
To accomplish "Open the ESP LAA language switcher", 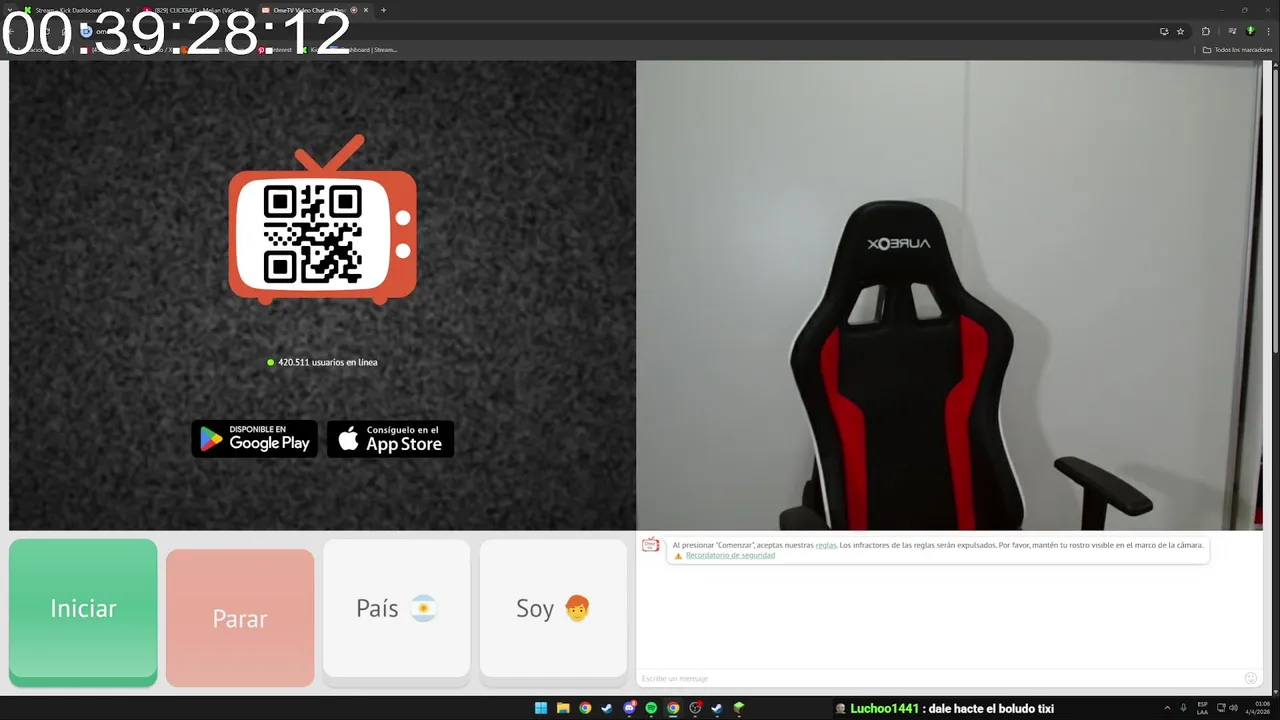I will (x=1203, y=708).
